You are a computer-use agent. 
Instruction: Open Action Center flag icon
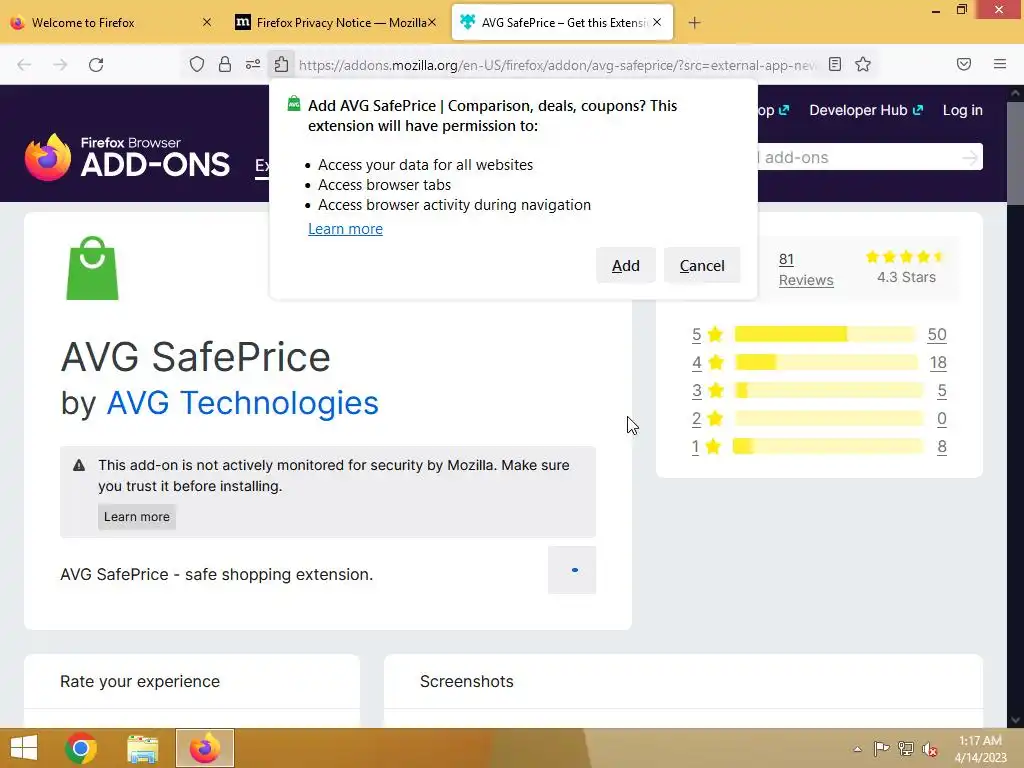(x=881, y=749)
